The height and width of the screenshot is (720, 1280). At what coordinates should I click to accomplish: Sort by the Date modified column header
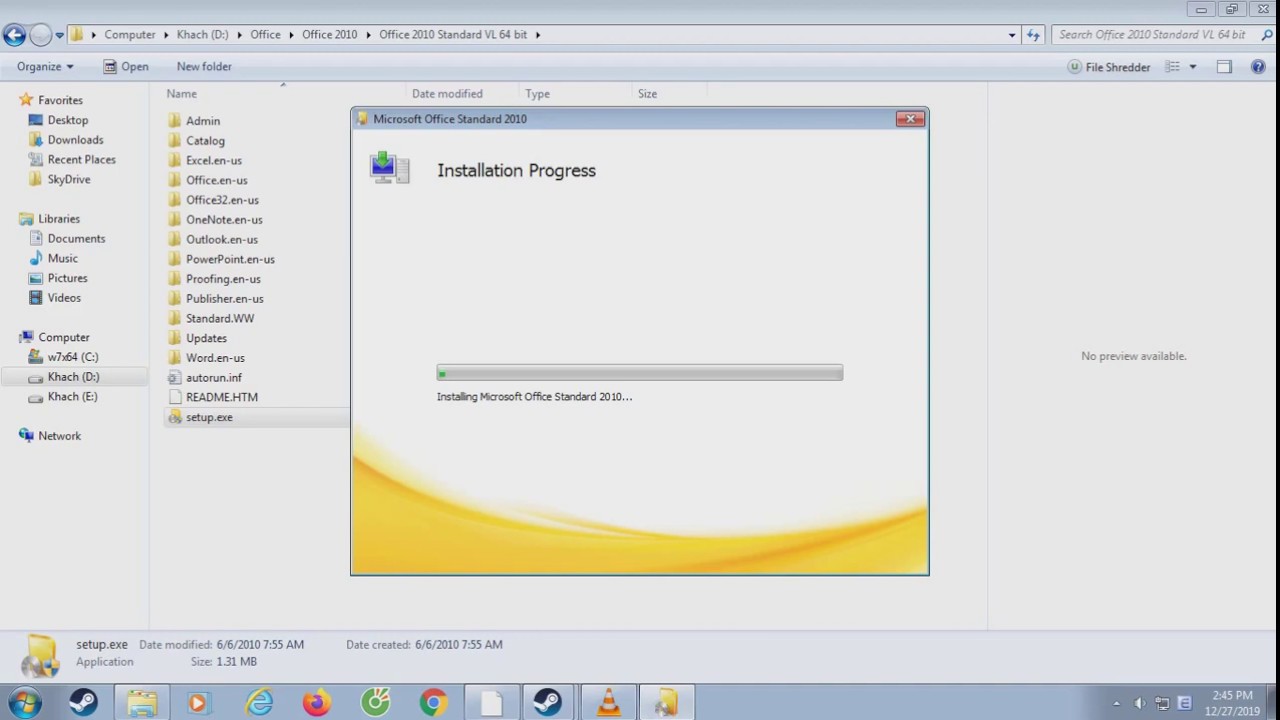(x=447, y=94)
